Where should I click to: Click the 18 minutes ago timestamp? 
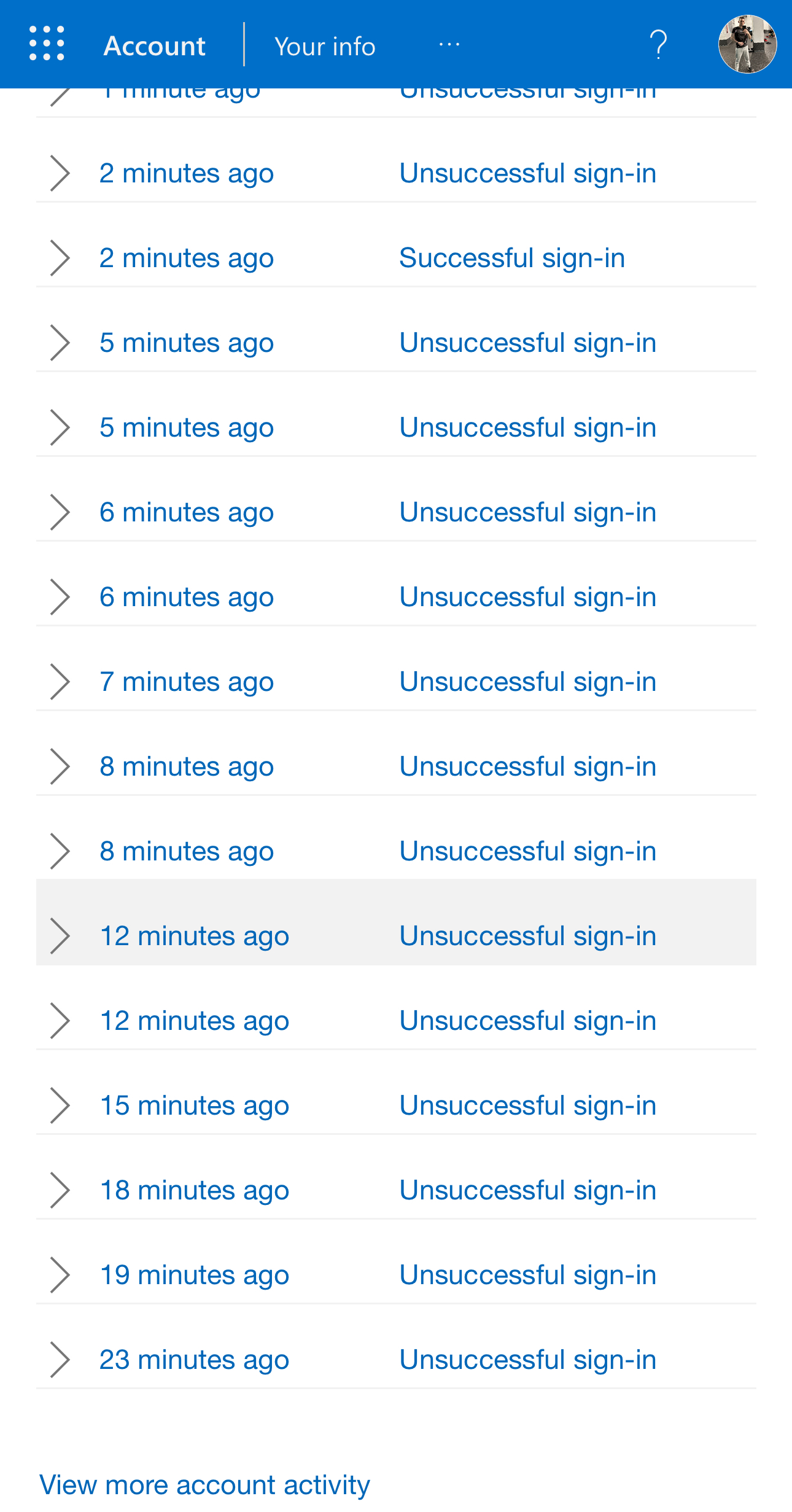(x=194, y=1190)
